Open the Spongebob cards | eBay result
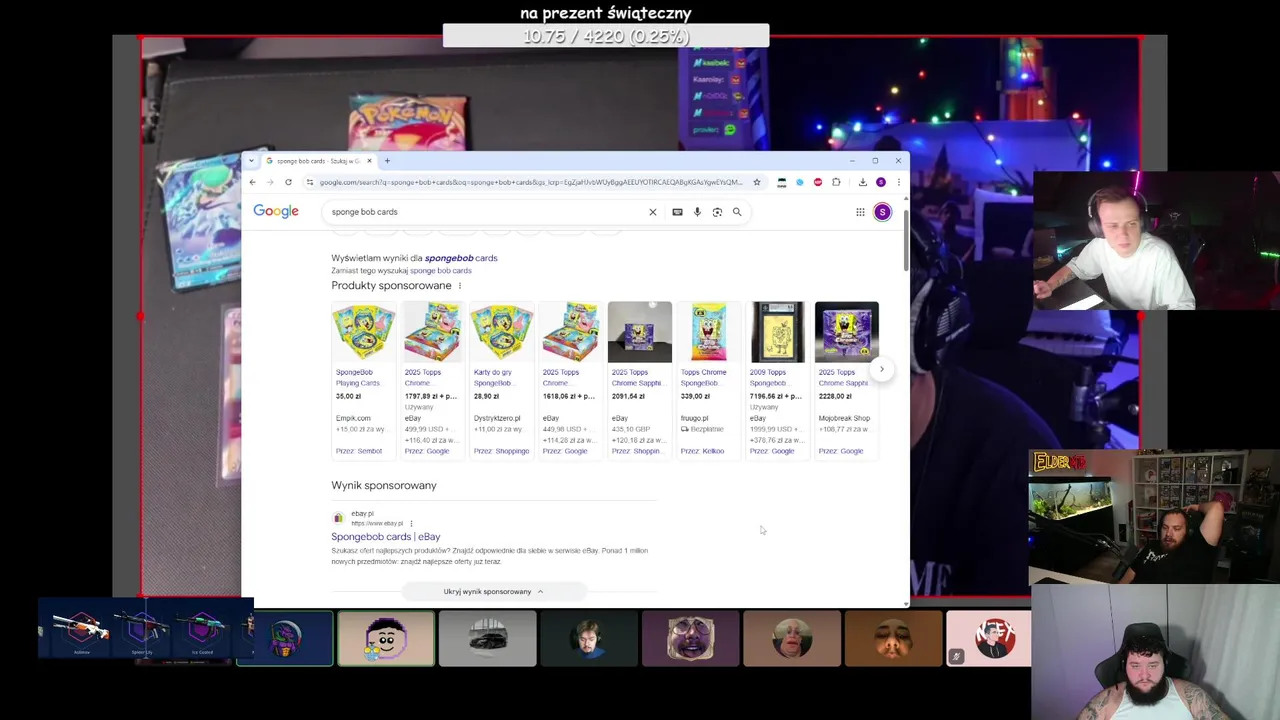 coord(386,537)
